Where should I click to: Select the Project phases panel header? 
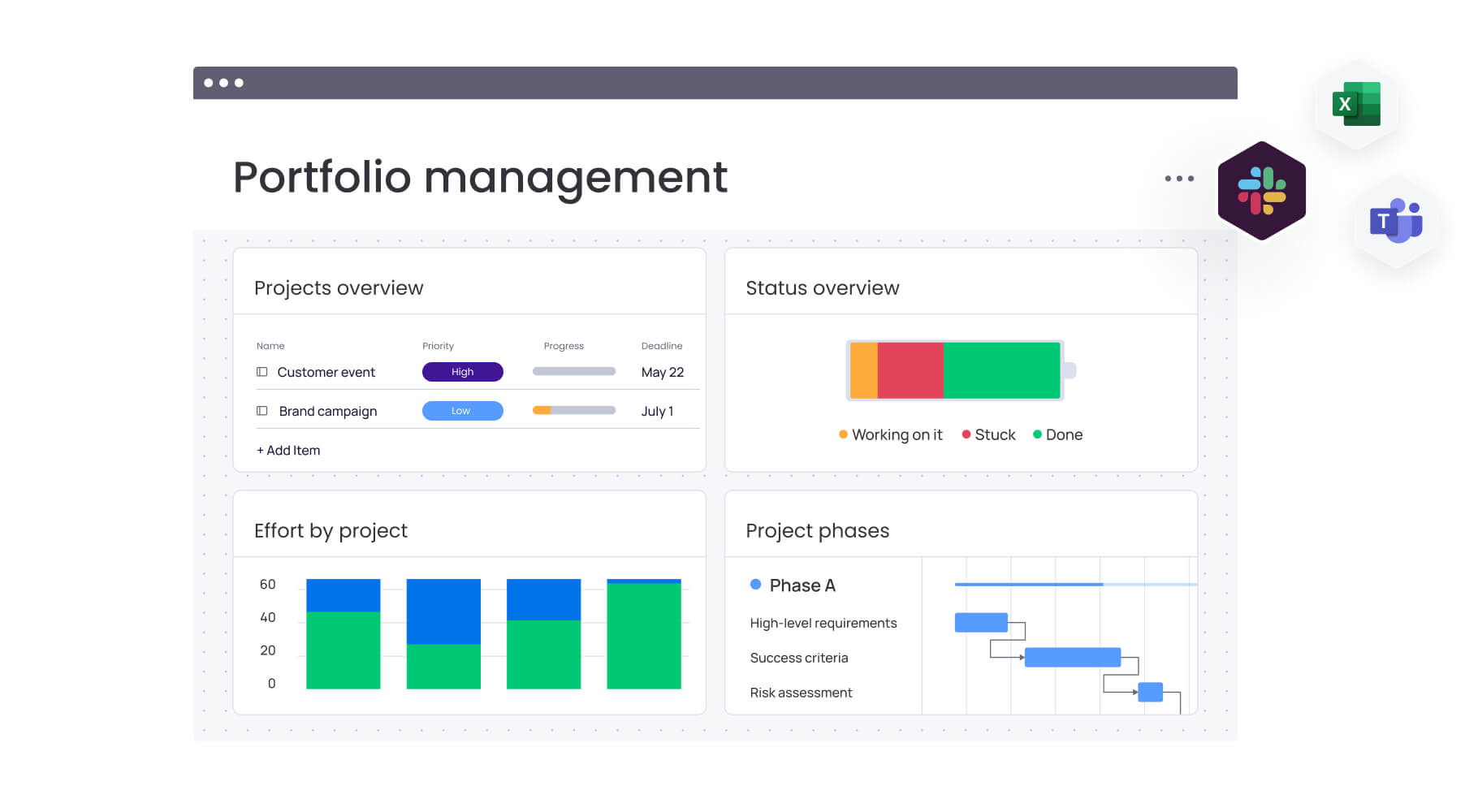point(817,530)
